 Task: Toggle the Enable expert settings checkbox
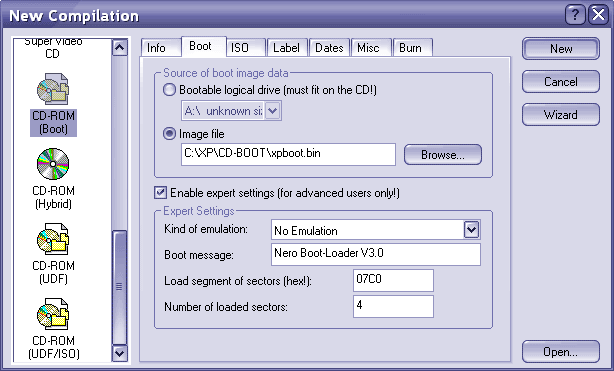click(x=160, y=193)
